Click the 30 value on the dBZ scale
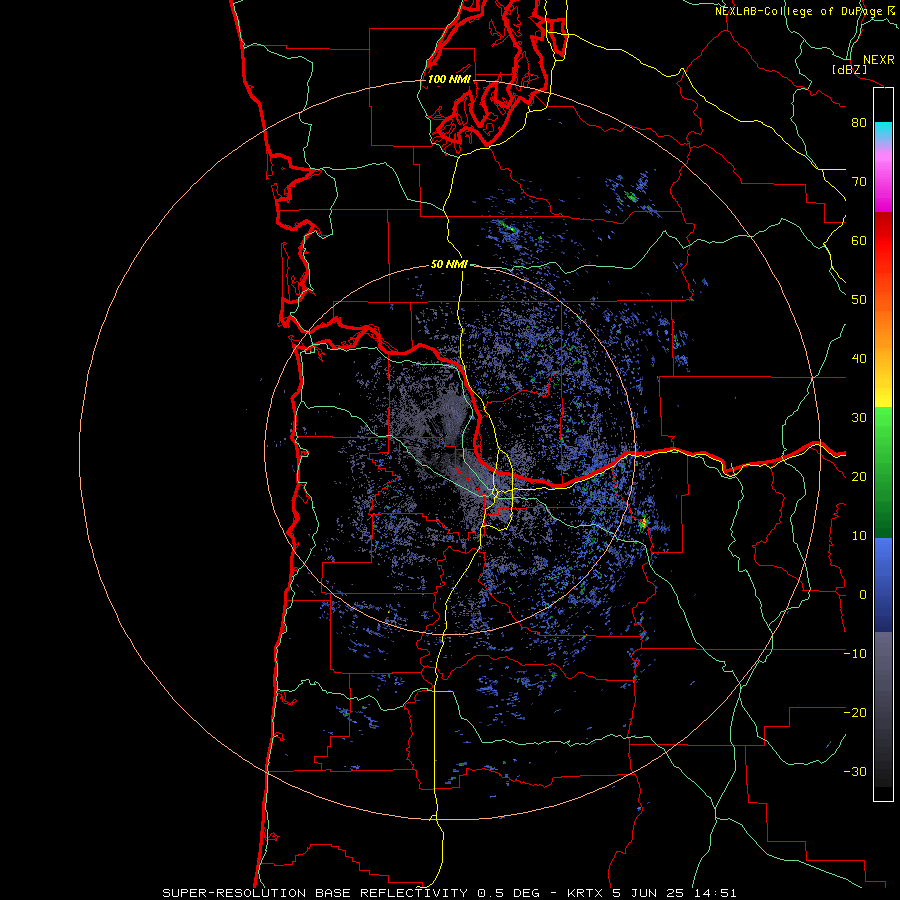 (x=859, y=418)
